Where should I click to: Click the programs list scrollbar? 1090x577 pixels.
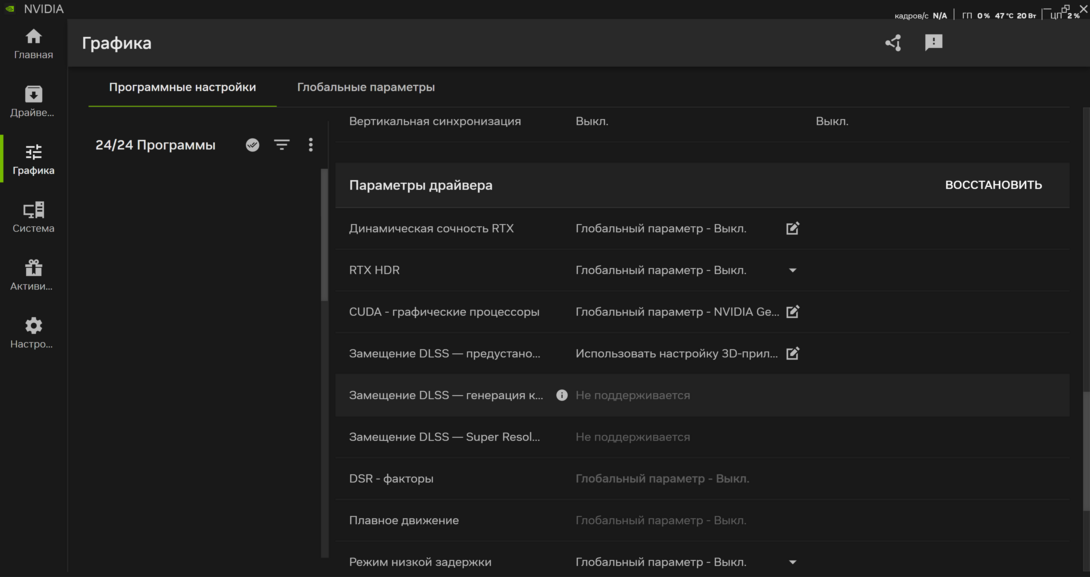tap(324, 234)
